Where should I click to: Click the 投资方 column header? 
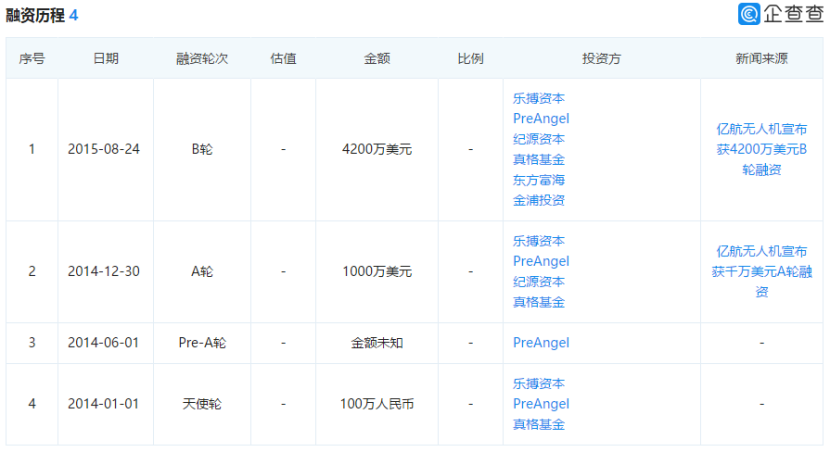tap(601, 59)
